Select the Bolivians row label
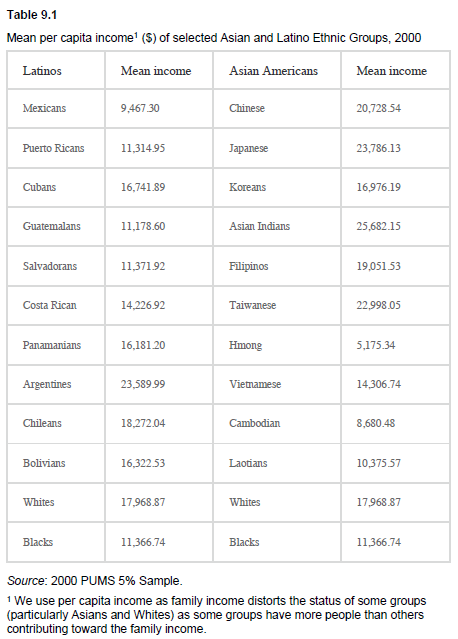This screenshot has width=458, height=639. coord(44,463)
